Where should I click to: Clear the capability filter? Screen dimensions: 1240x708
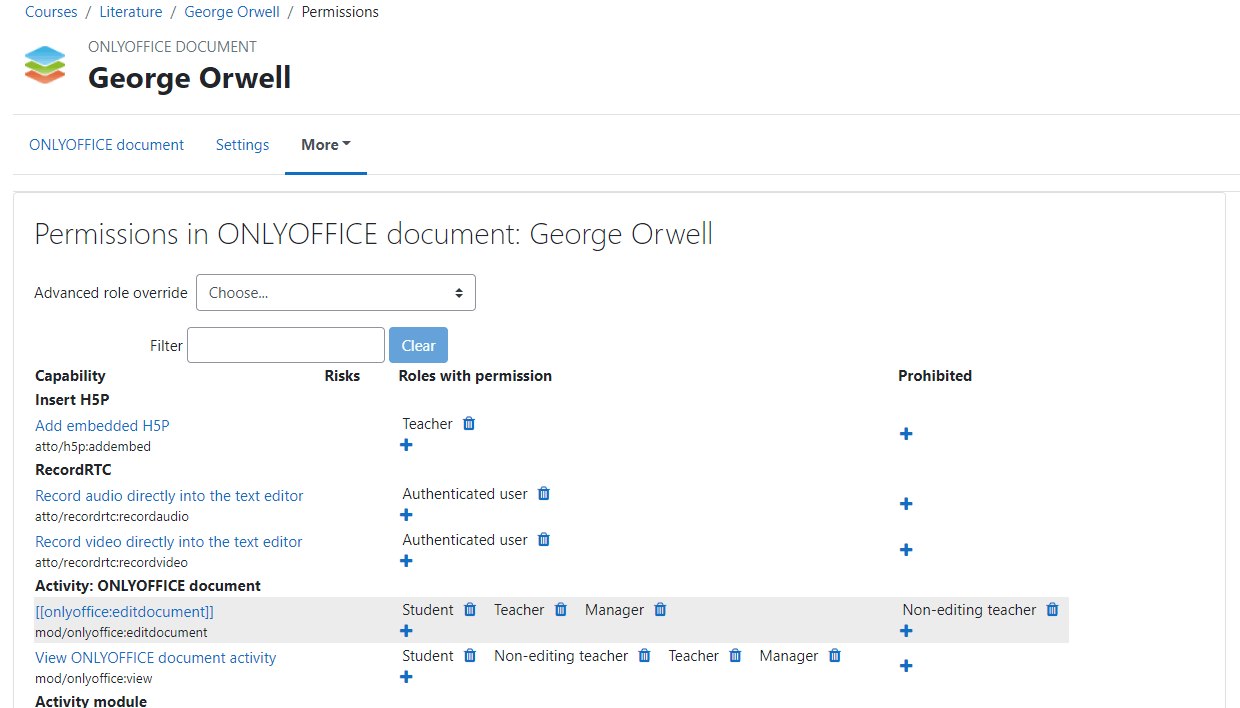click(x=418, y=345)
